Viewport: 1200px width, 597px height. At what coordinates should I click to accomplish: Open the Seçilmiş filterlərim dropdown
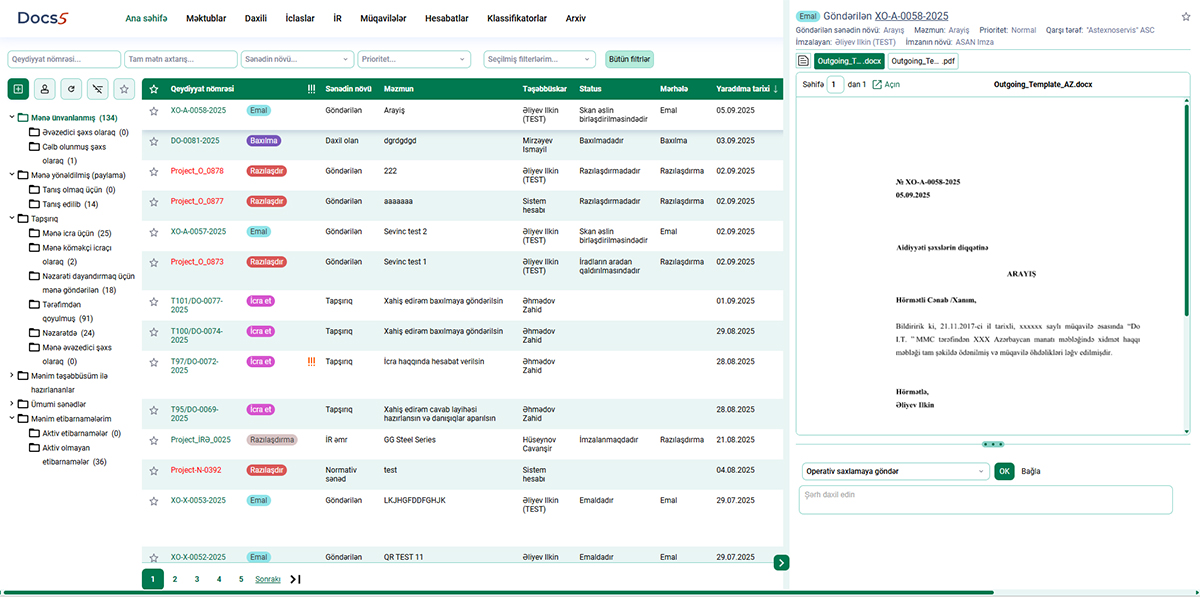540,59
